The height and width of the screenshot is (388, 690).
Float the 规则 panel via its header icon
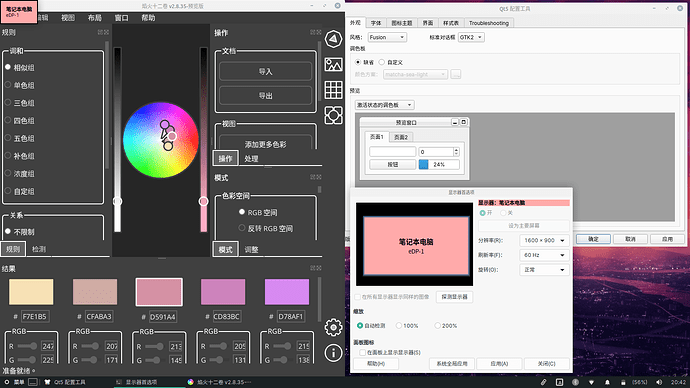point(100,32)
